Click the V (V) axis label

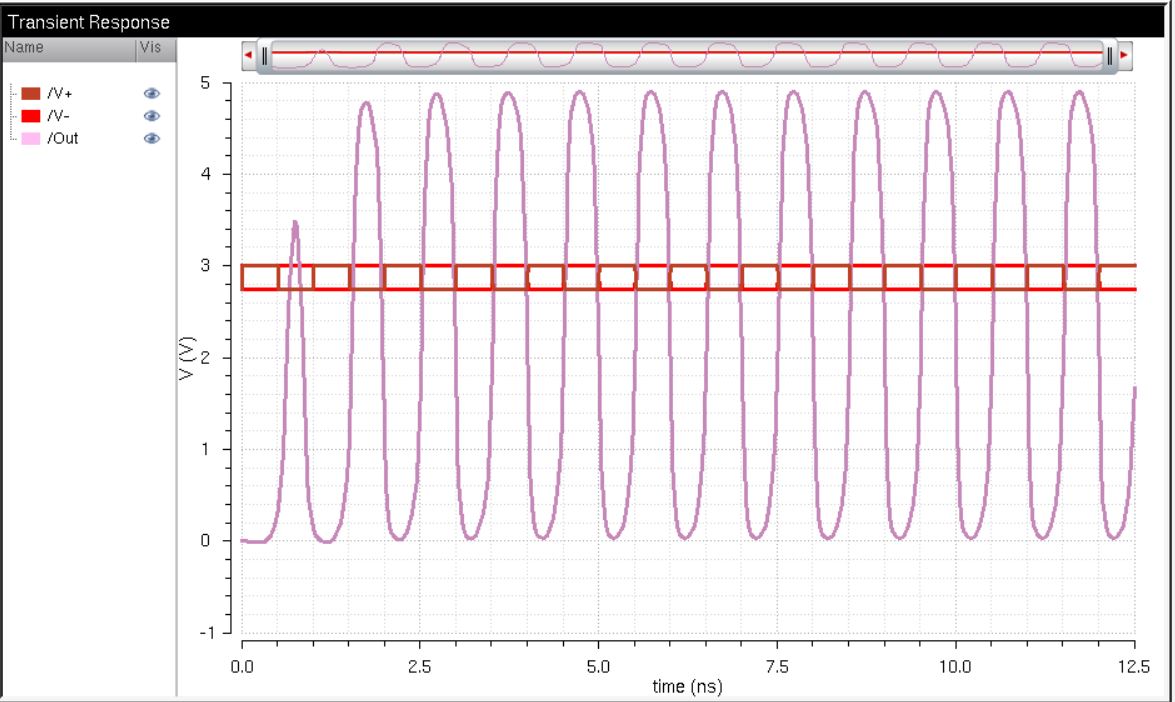click(x=187, y=358)
